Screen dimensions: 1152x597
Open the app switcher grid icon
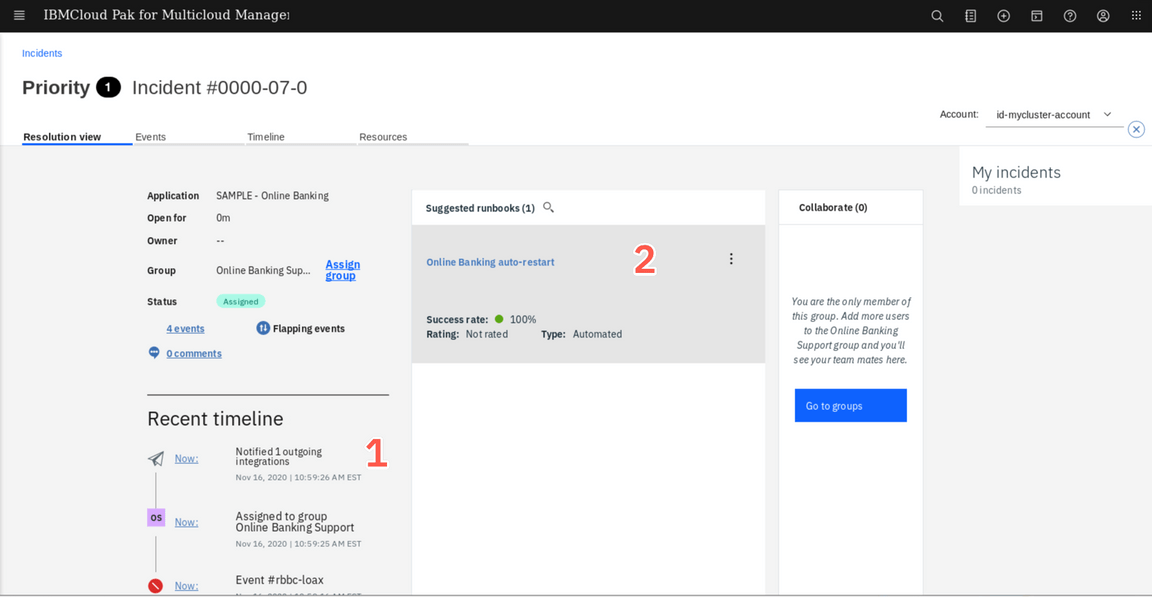[x=1136, y=15]
